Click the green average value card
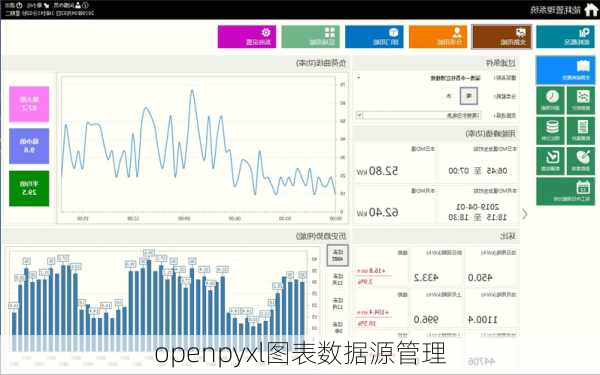Viewport: 600px width, 375px height. [29, 188]
